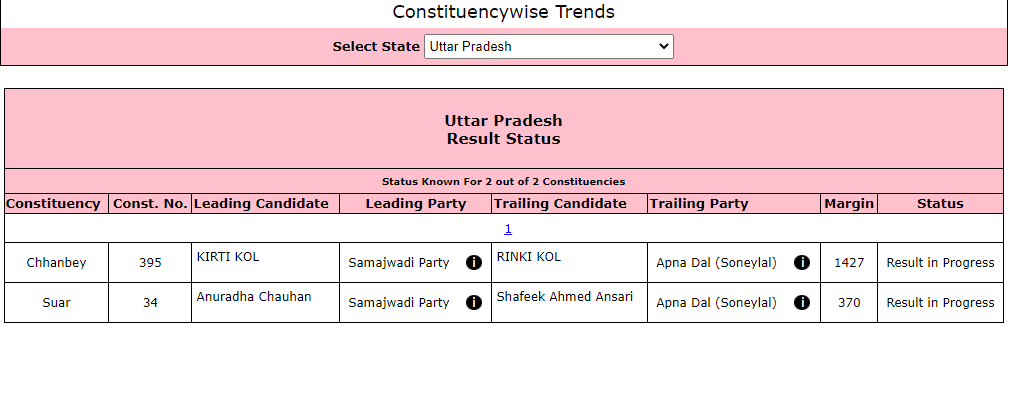The height and width of the screenshot is (399, 1010).
Task: Click the dropdown arrow beside Uttar Pradesh
Action: click(663, 46)
